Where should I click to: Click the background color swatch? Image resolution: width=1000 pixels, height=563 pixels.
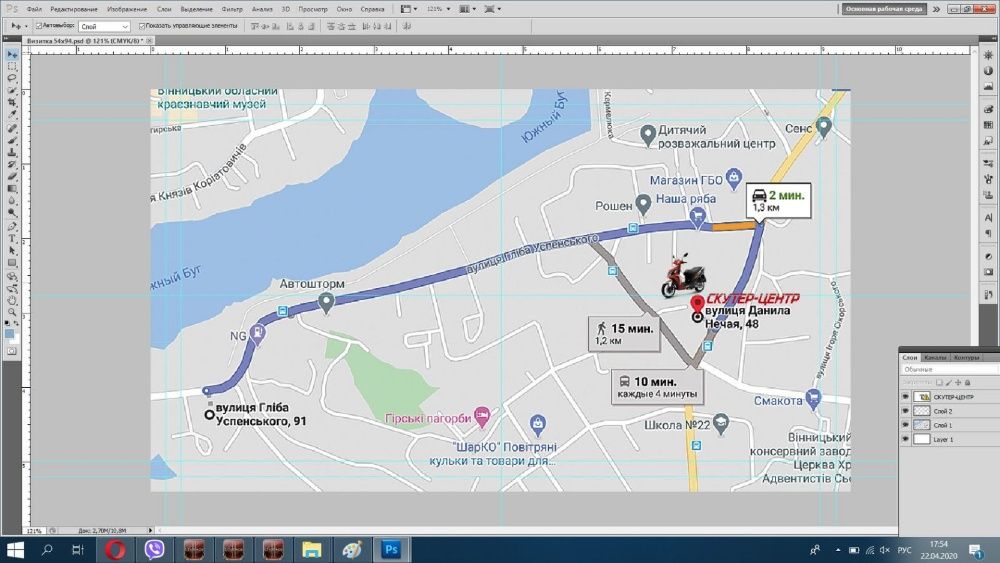coord(15,339)
